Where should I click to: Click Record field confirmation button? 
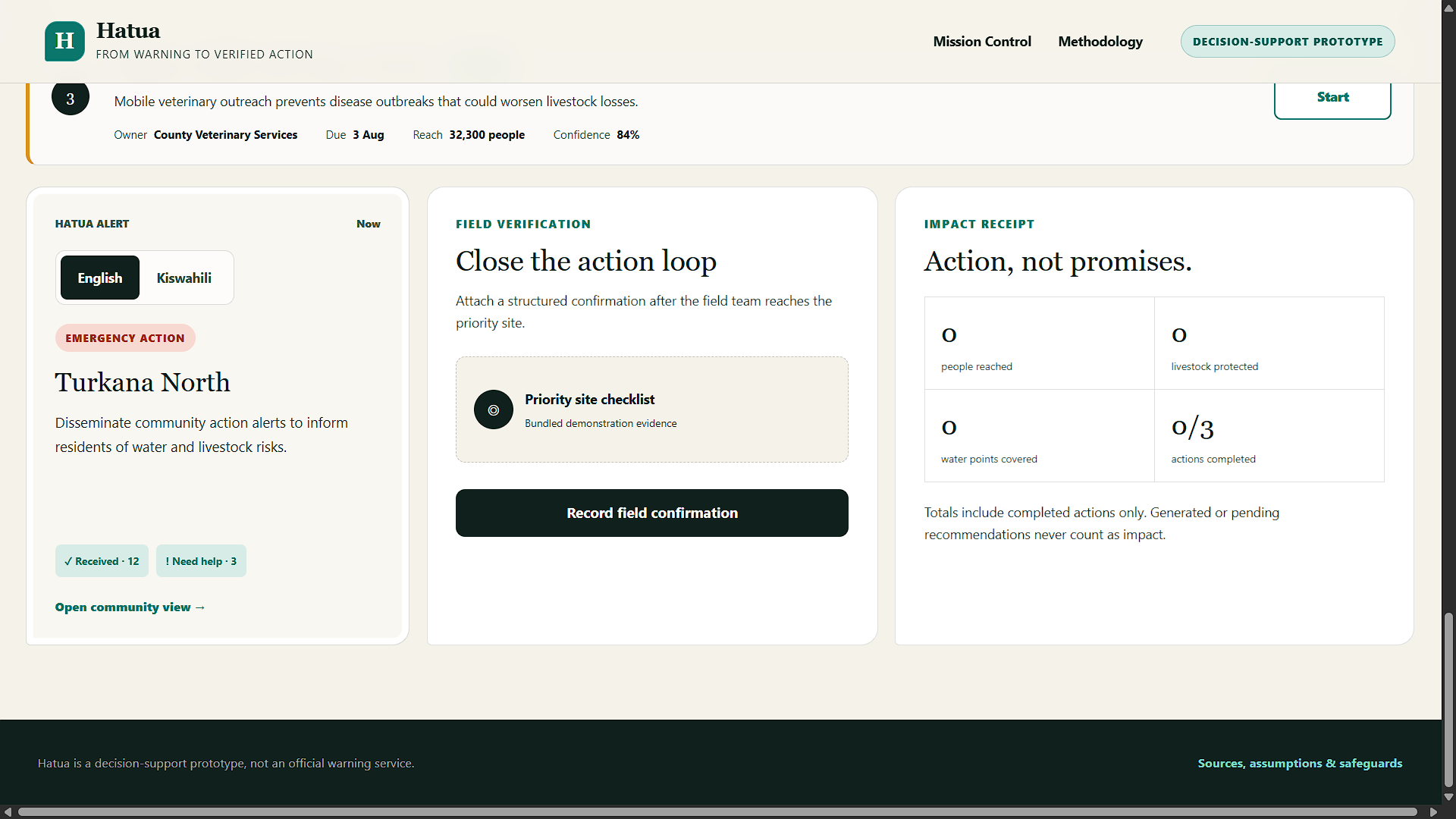(x=652, y=513)
